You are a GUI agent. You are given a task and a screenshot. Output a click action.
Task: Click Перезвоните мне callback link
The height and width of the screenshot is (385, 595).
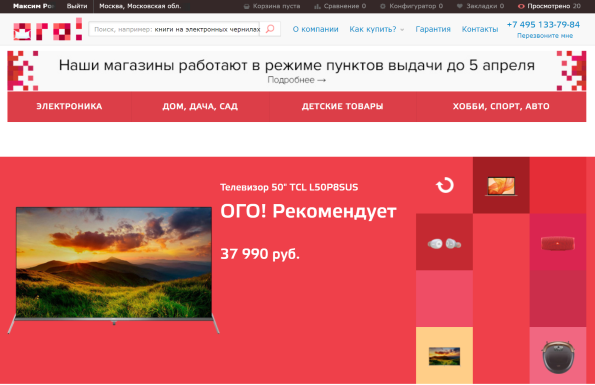(x=545, y=36)
